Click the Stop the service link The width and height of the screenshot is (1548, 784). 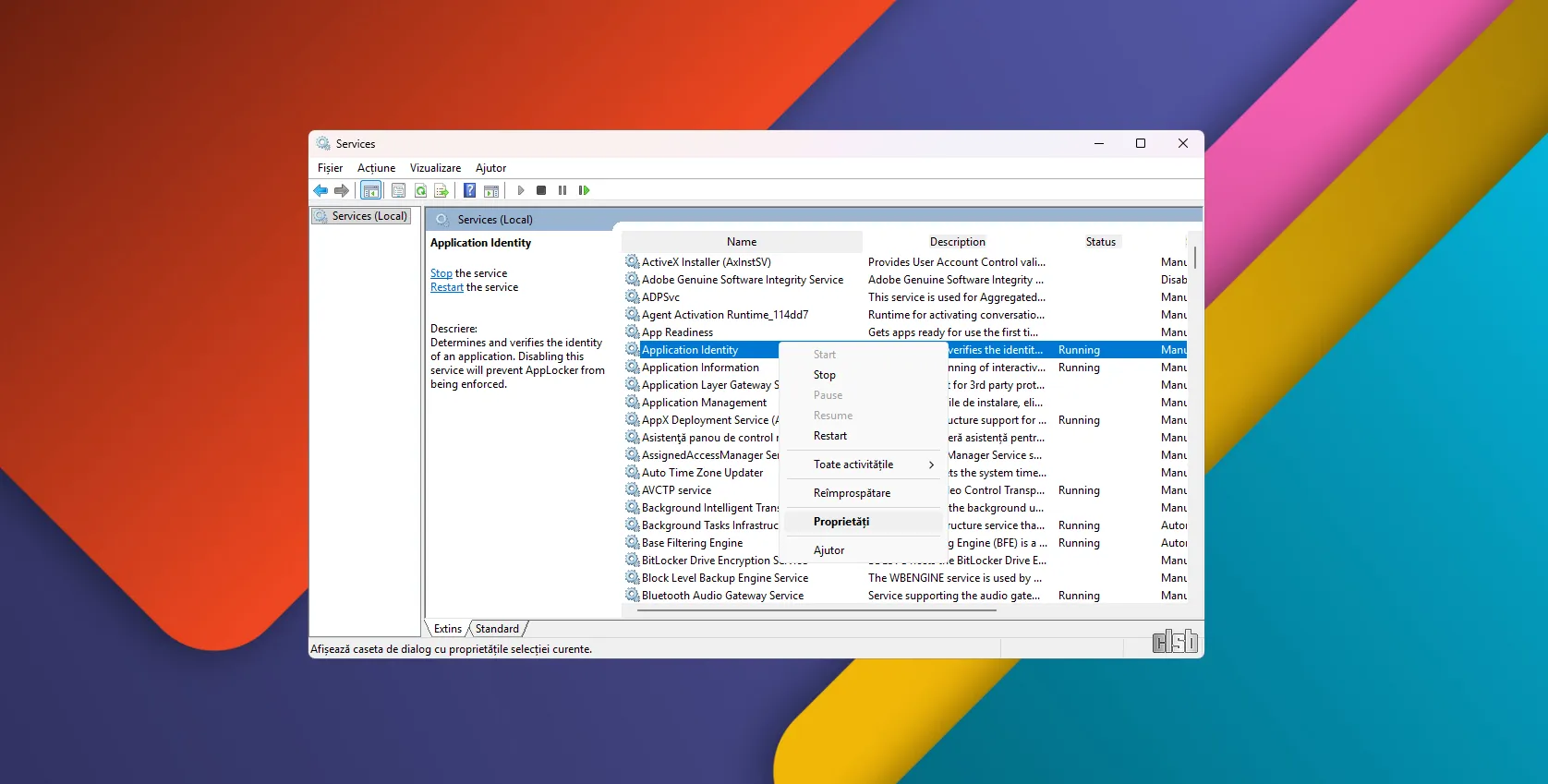441,273
